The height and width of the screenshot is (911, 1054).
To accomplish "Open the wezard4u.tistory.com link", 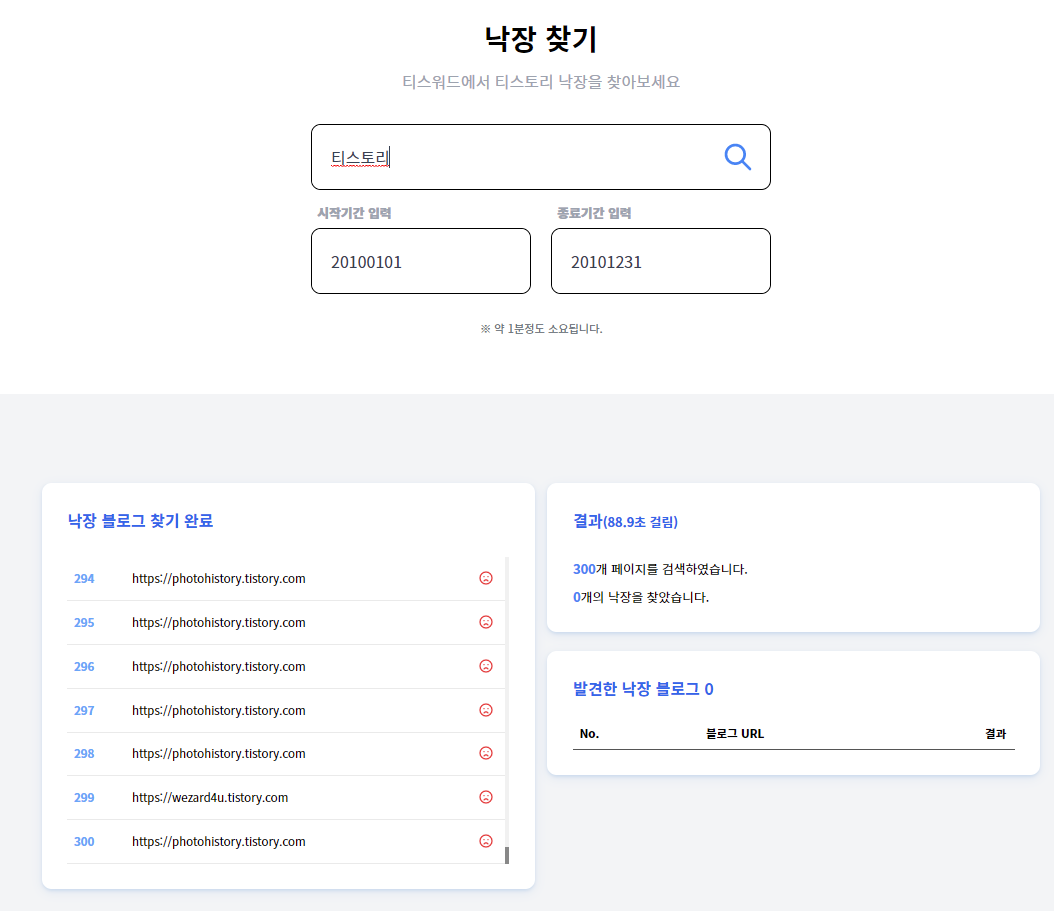I will 209,797.
